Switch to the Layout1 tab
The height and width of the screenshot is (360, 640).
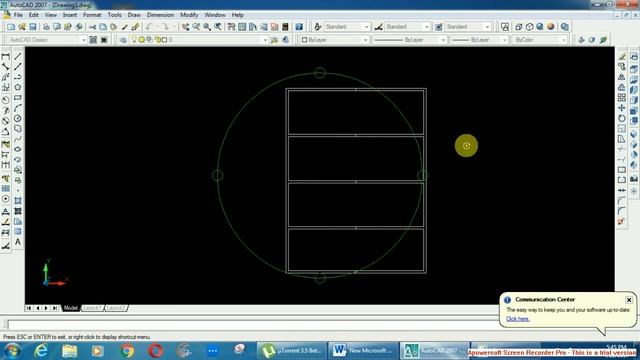pos(92,308)
